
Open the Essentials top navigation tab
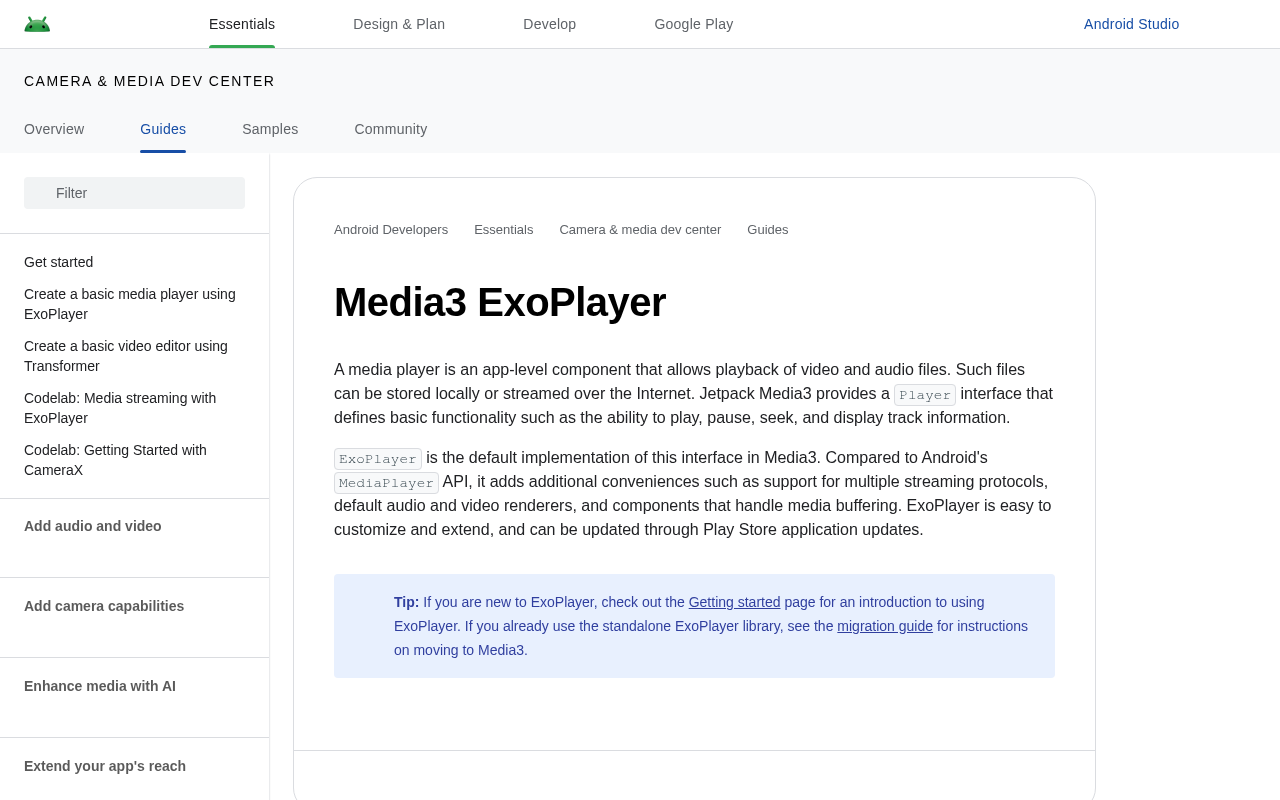(x=242, y=24)
